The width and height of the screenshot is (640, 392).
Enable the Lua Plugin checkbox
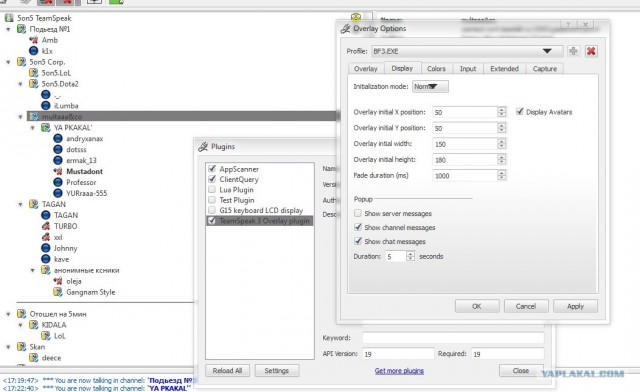point(212,189)
